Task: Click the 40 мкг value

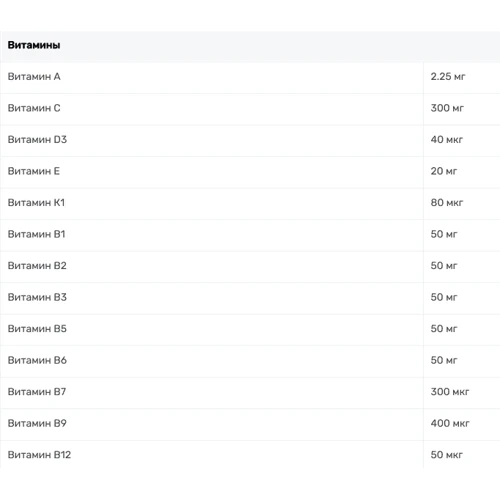Action: click(447, 139)
